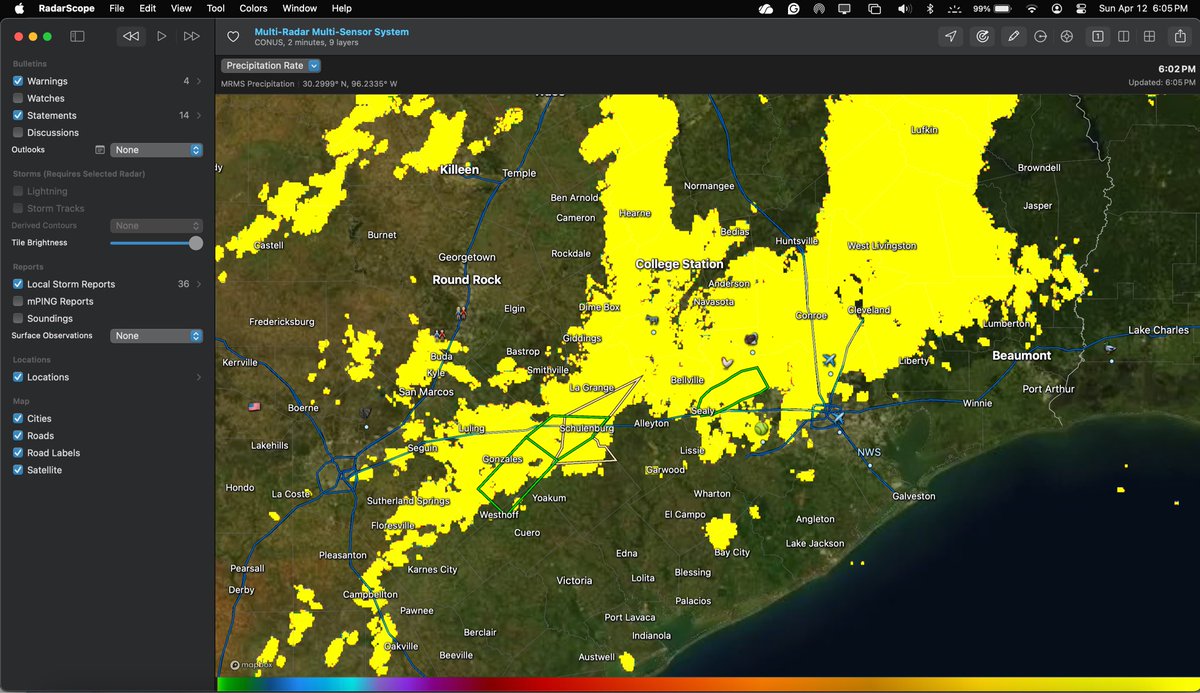Open the radar target selection icon
The width and height of the screenshot is (1200, 693).
(x=982, y=36)
